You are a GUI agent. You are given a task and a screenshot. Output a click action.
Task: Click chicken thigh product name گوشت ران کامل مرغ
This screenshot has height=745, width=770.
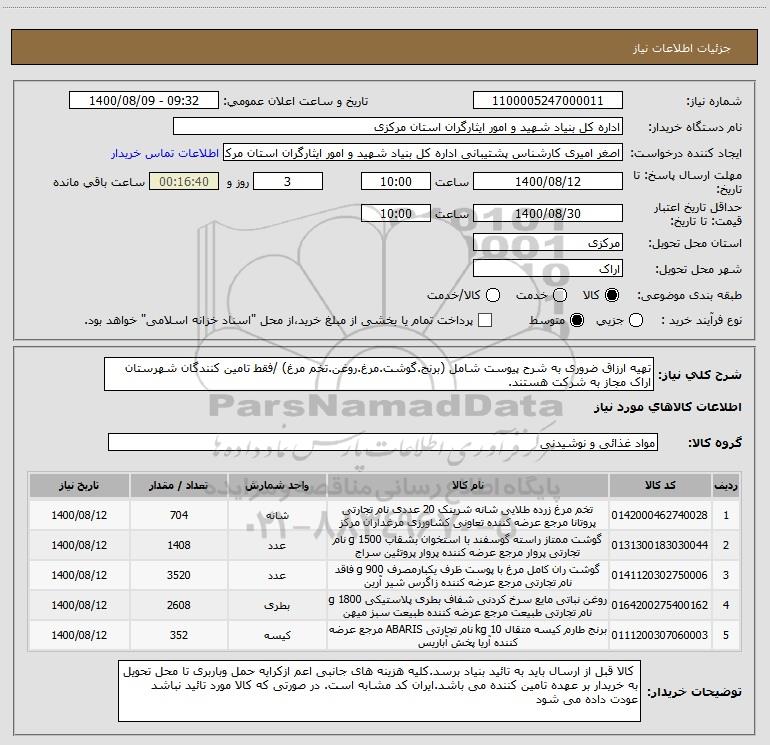click(468, 576)
